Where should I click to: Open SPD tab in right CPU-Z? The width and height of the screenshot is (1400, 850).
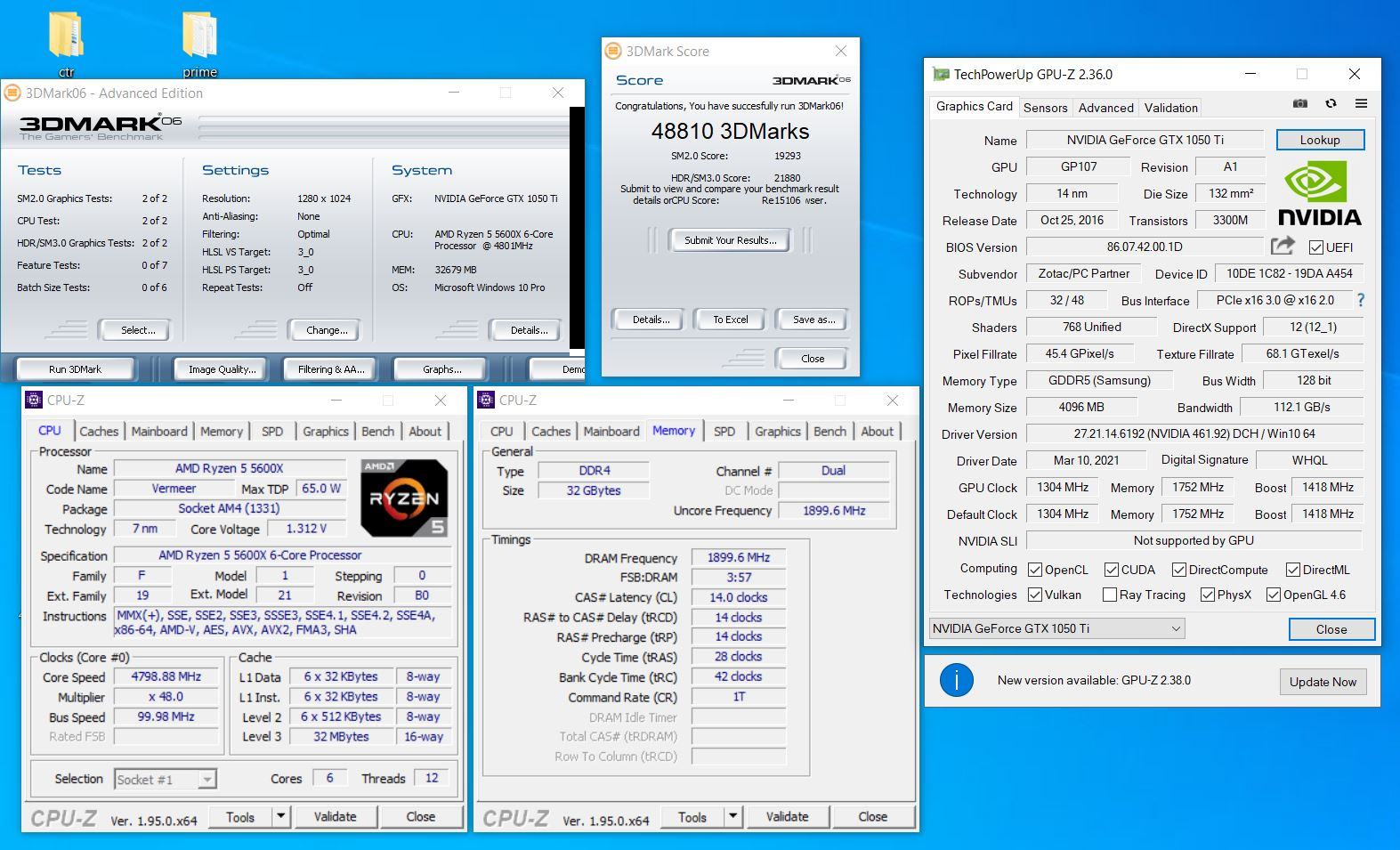[724, 431]
